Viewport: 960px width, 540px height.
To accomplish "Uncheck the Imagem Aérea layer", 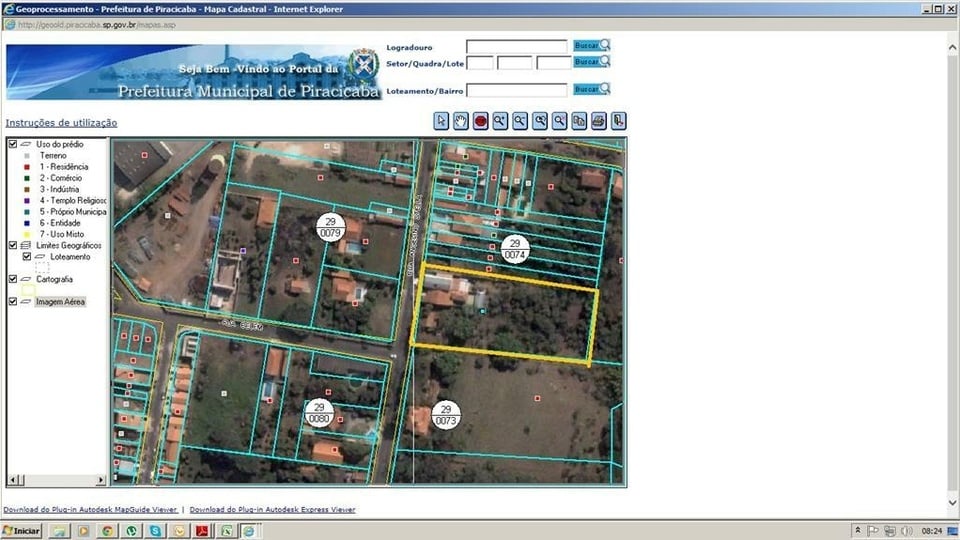I will (13, 301).
